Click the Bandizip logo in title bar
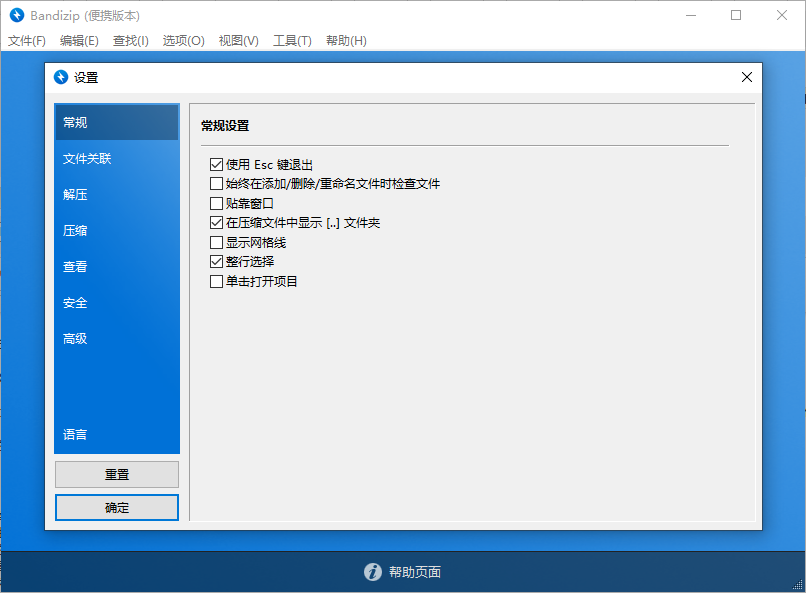Image resolution: width=806 pixels, height=593 pixels. pyautogui.click(x=17, y=15)
